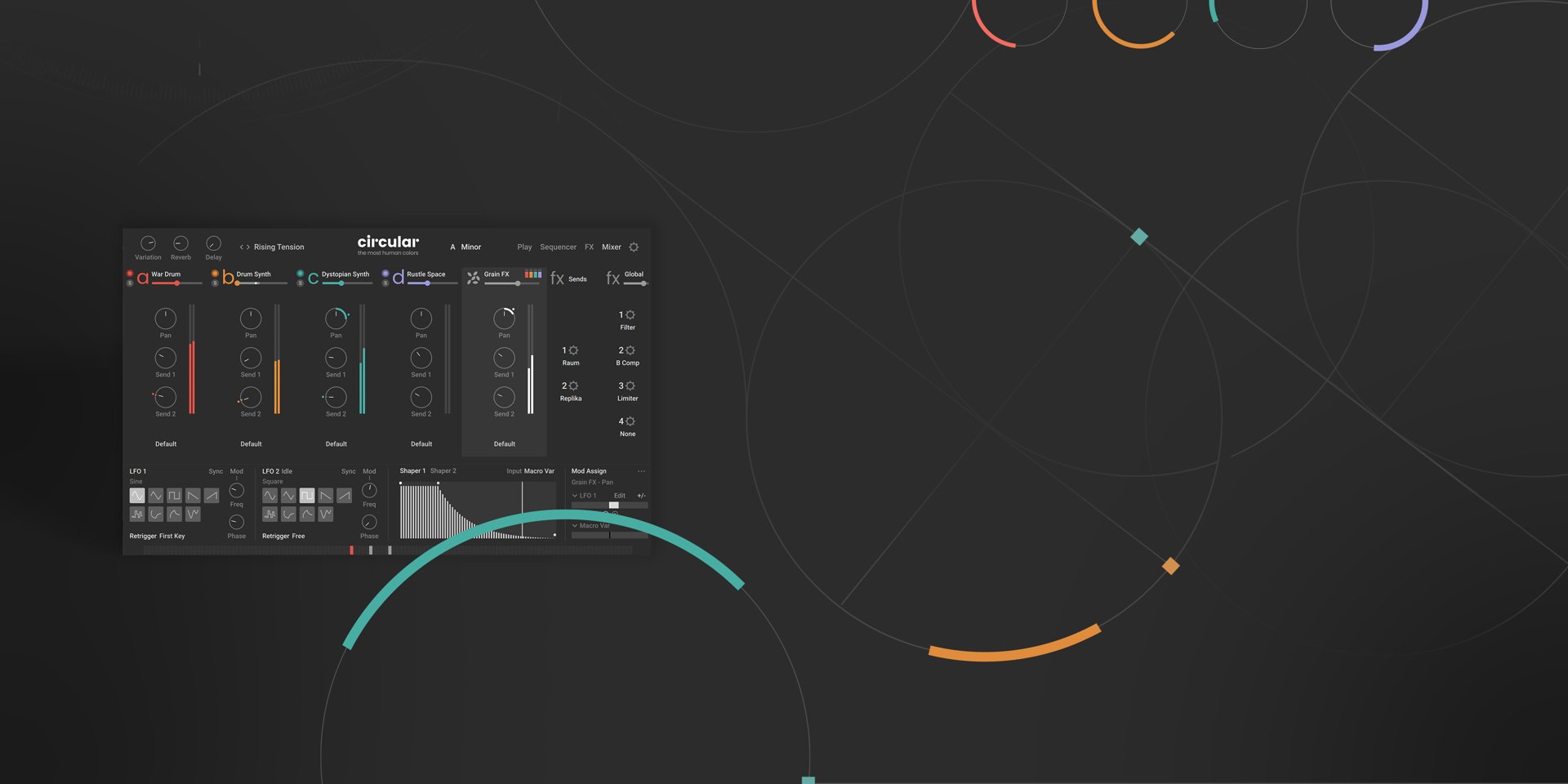This screenshot has height=784, width=1568.
Task: Go to the next preset with right arrow
Action: pyautogui.click(x=248, y=247)
